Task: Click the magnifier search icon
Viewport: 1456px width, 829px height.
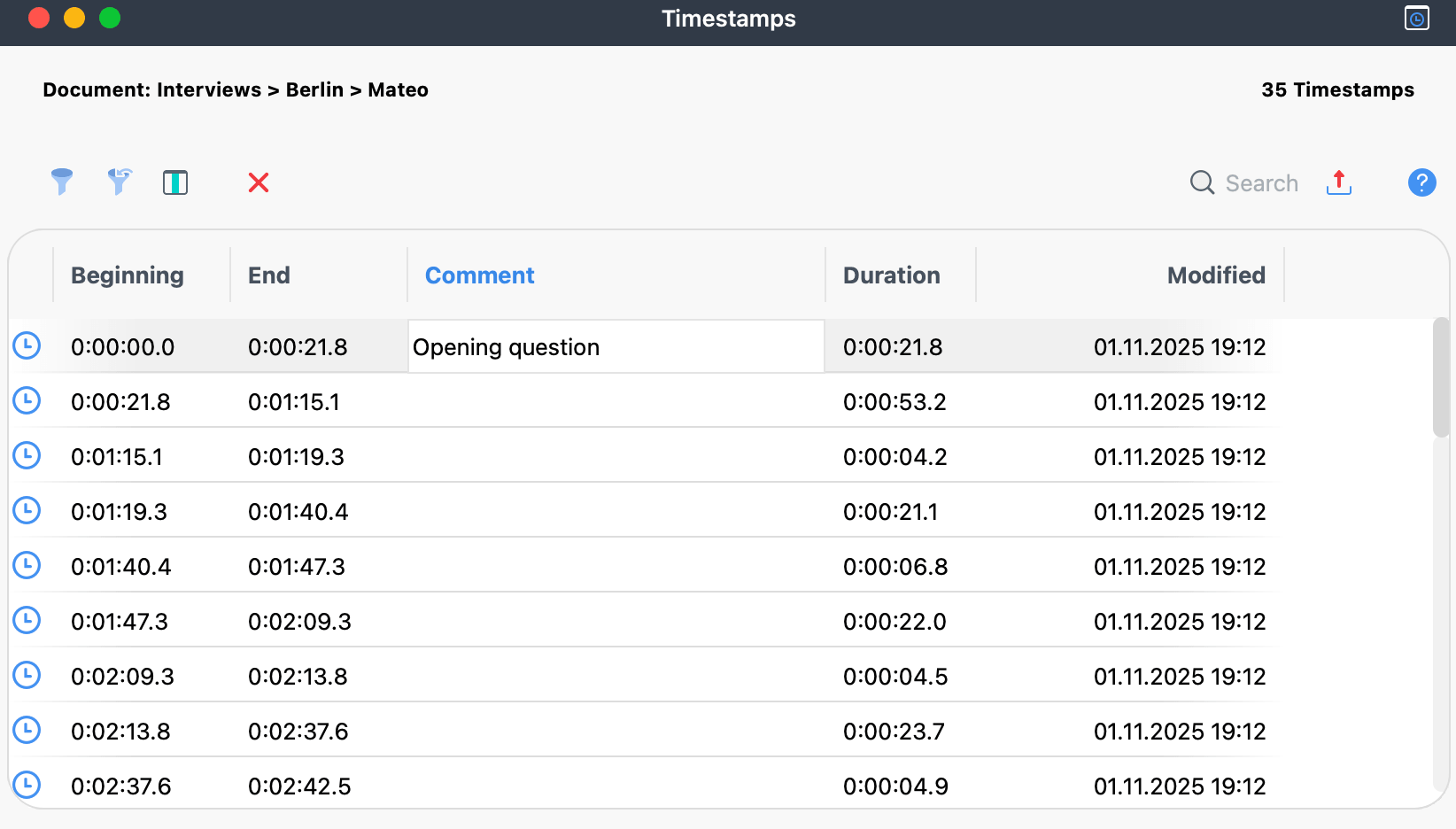Action: (1202, 182)
